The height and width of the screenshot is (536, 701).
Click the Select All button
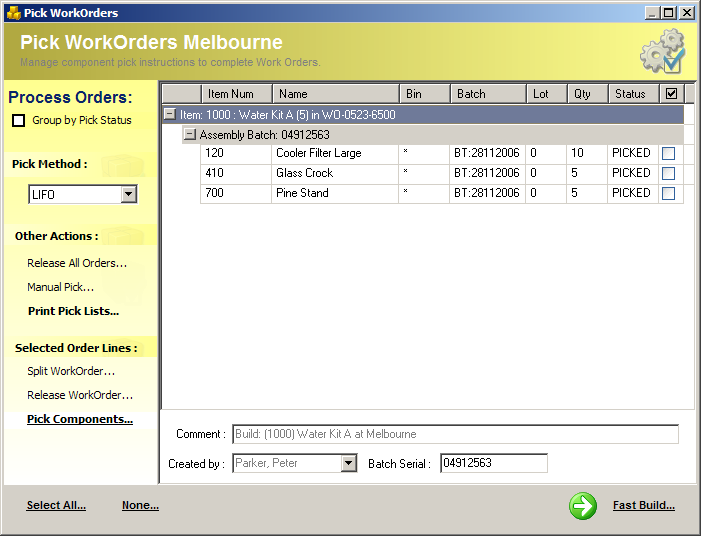tap(56, 506)
